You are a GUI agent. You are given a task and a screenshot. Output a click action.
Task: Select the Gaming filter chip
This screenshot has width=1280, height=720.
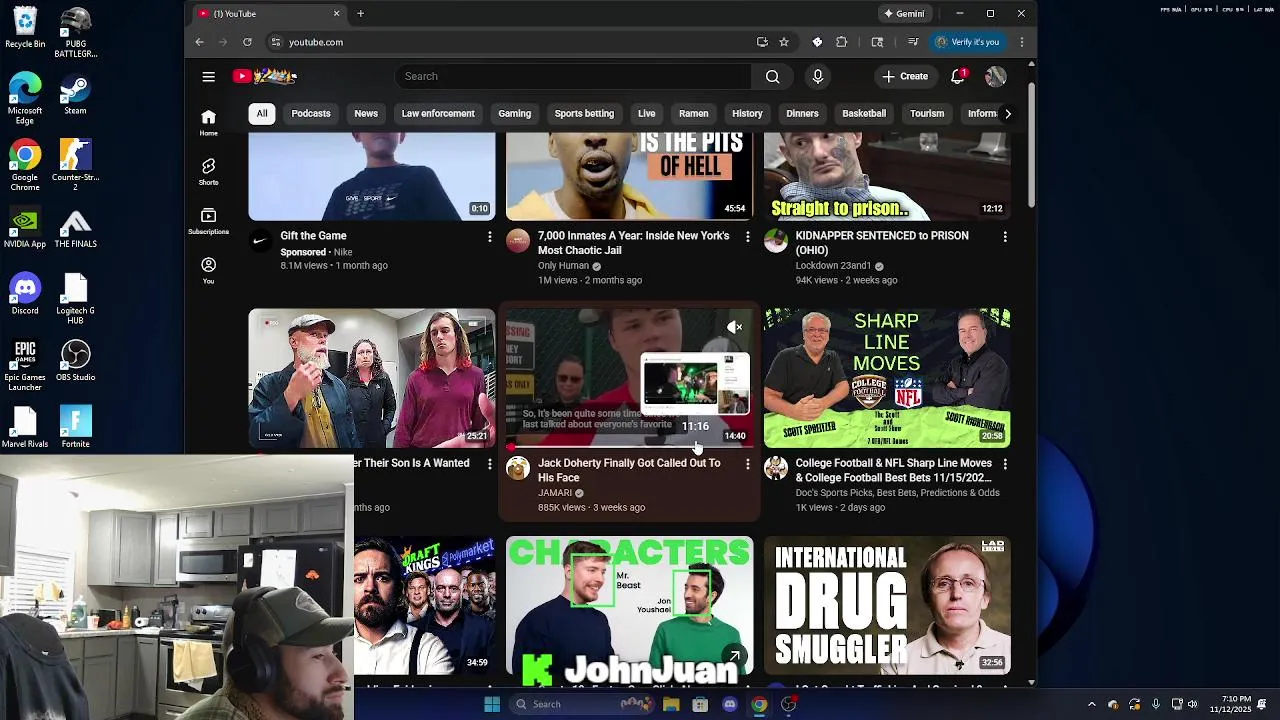click(515, 114)
